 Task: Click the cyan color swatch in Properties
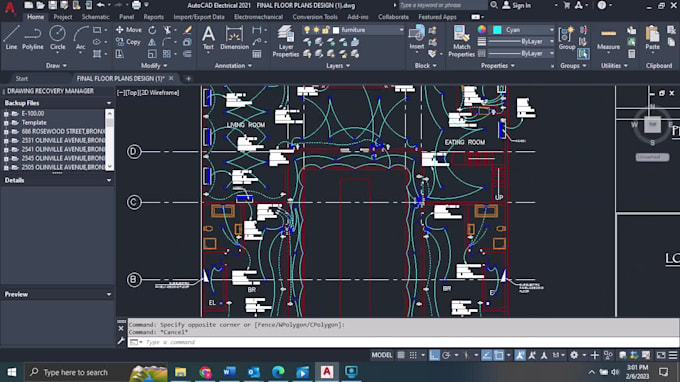click(497, 30)
